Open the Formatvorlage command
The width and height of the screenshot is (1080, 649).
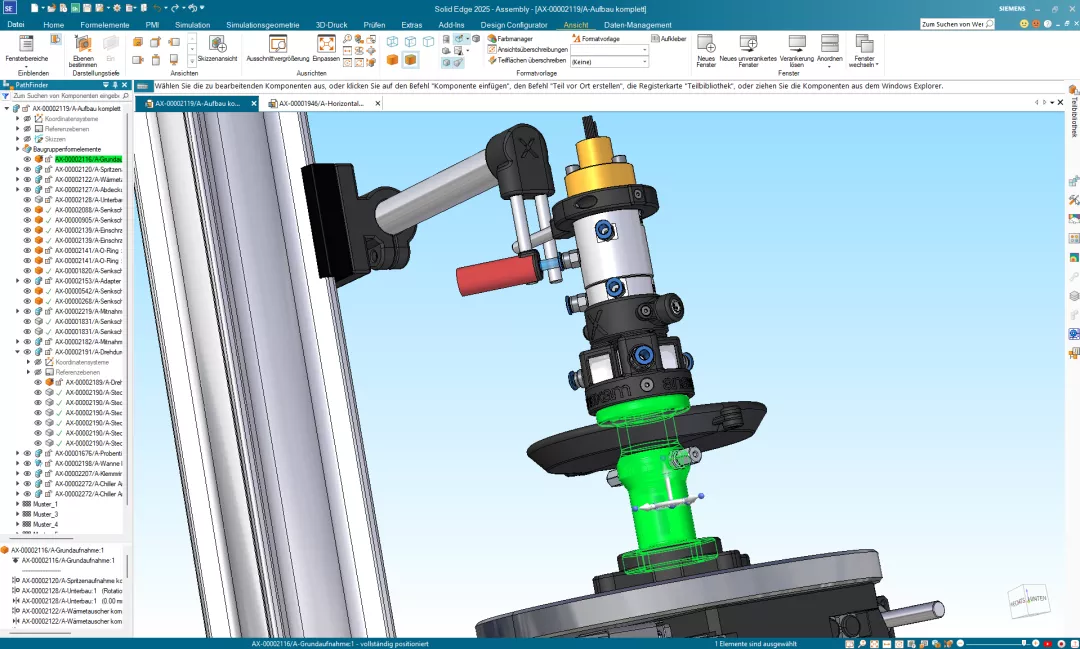[x=596, y=39]
